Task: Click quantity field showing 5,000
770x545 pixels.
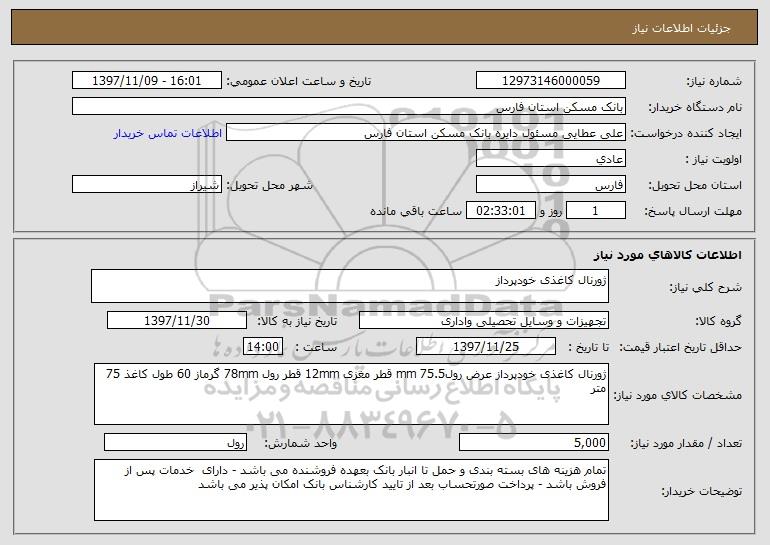Action: (534, 442)
